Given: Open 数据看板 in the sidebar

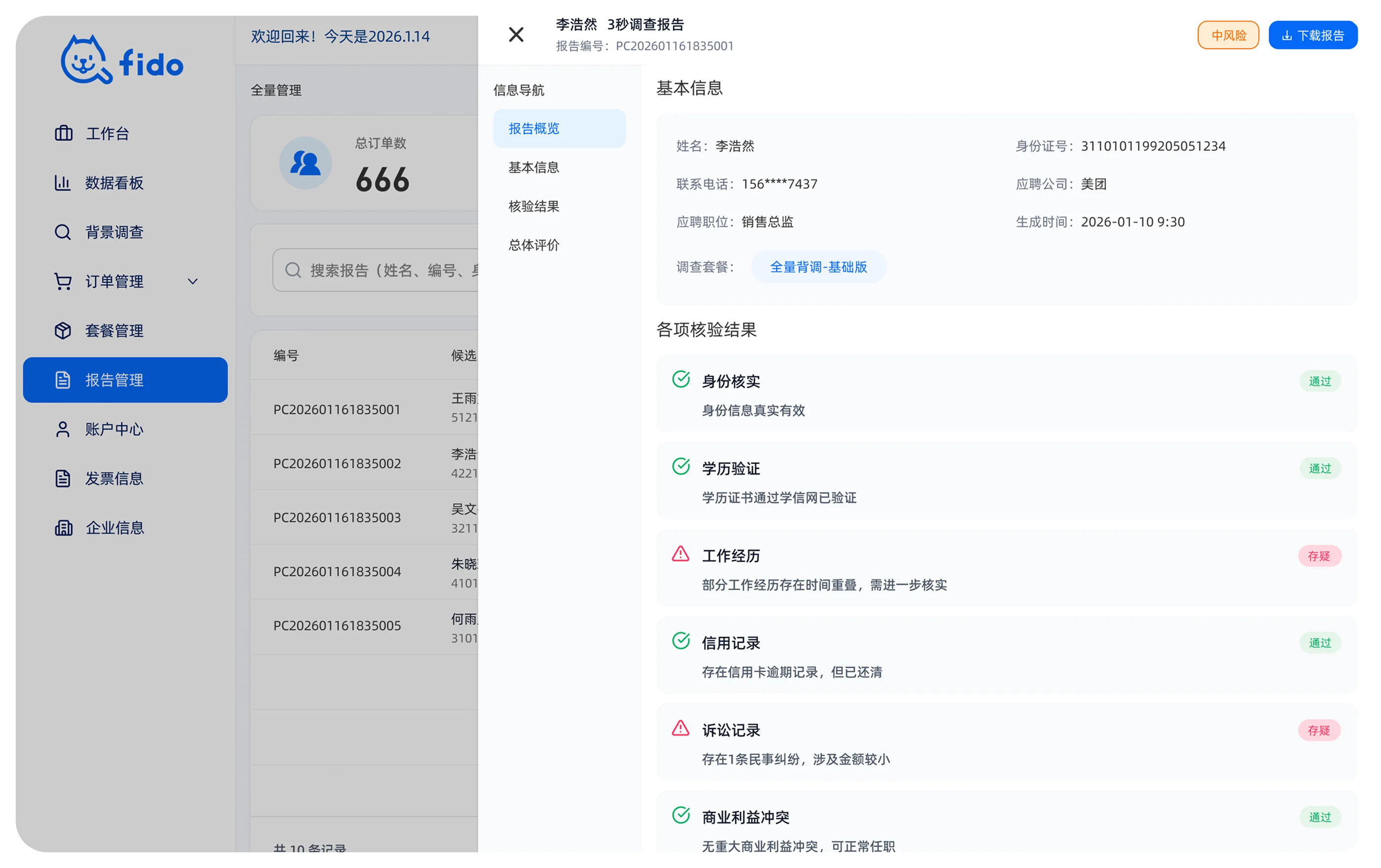Looking at the screenshot, I should 125,183.
